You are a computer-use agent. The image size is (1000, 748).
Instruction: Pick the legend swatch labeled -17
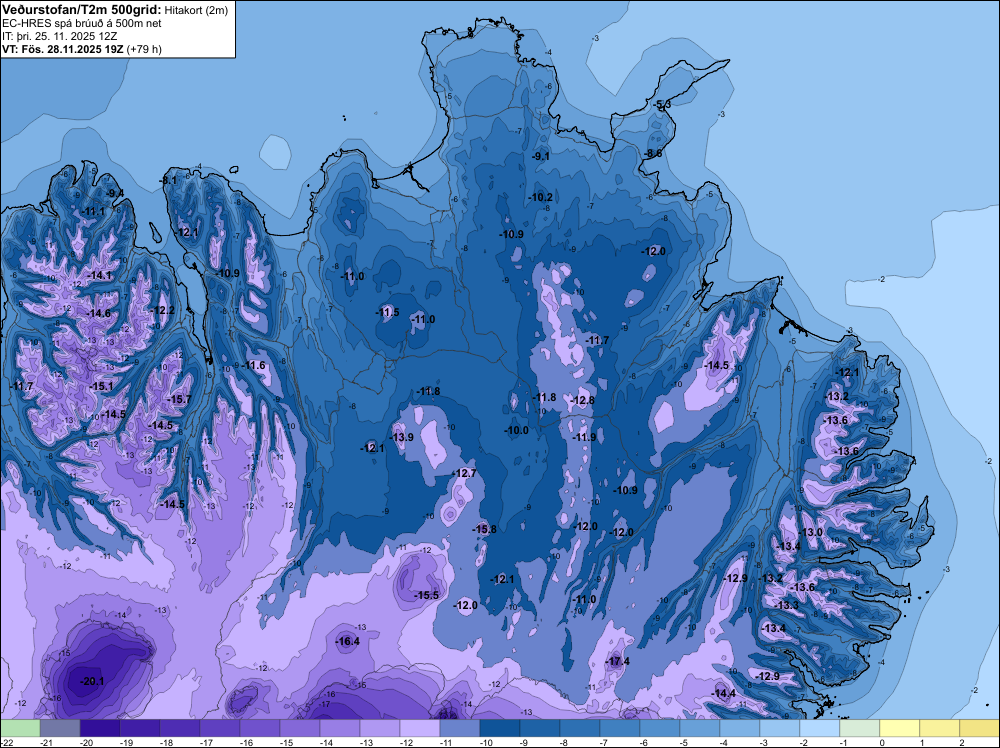pyautogui.click(x=220, y=728)
